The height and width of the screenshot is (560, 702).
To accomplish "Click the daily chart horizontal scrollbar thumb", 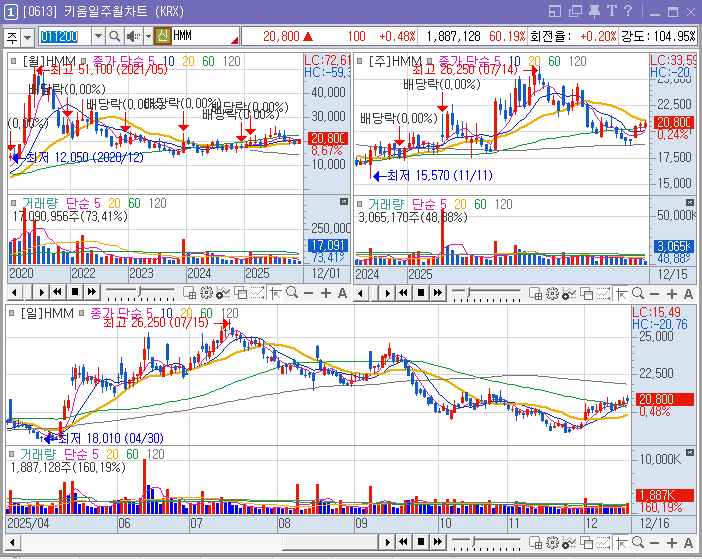I will [x=330, y=543].
